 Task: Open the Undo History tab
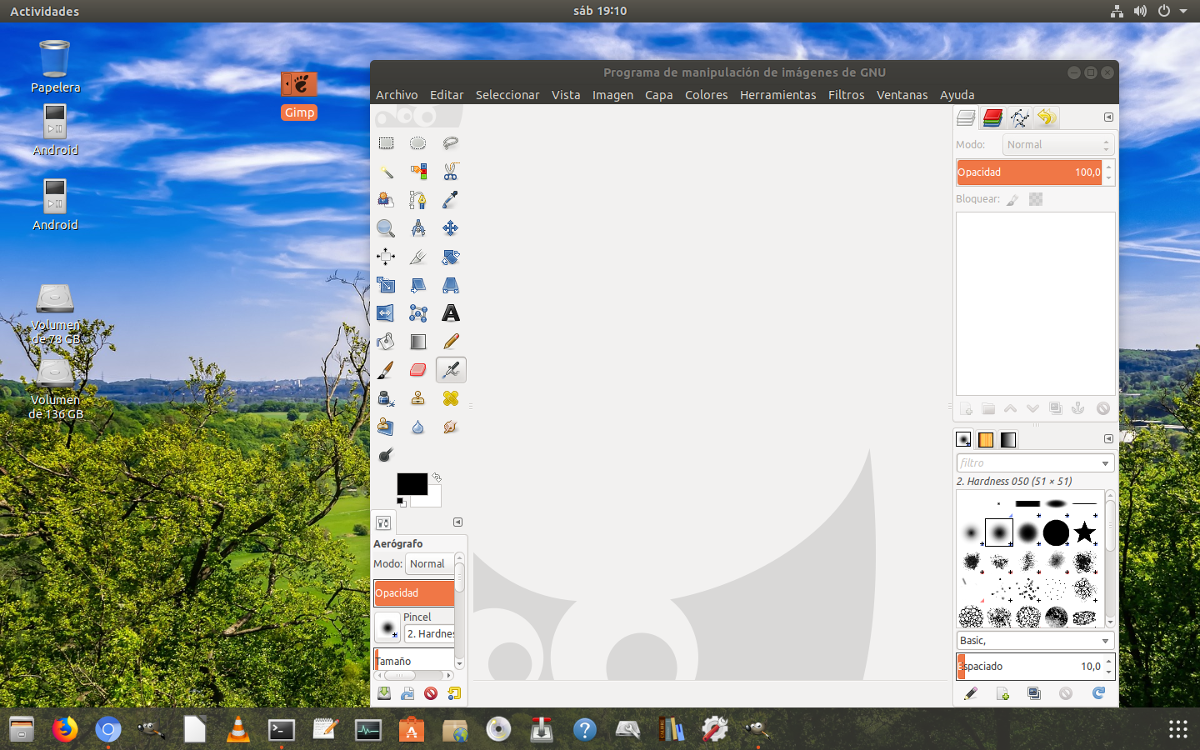(x=1048, y=117)
